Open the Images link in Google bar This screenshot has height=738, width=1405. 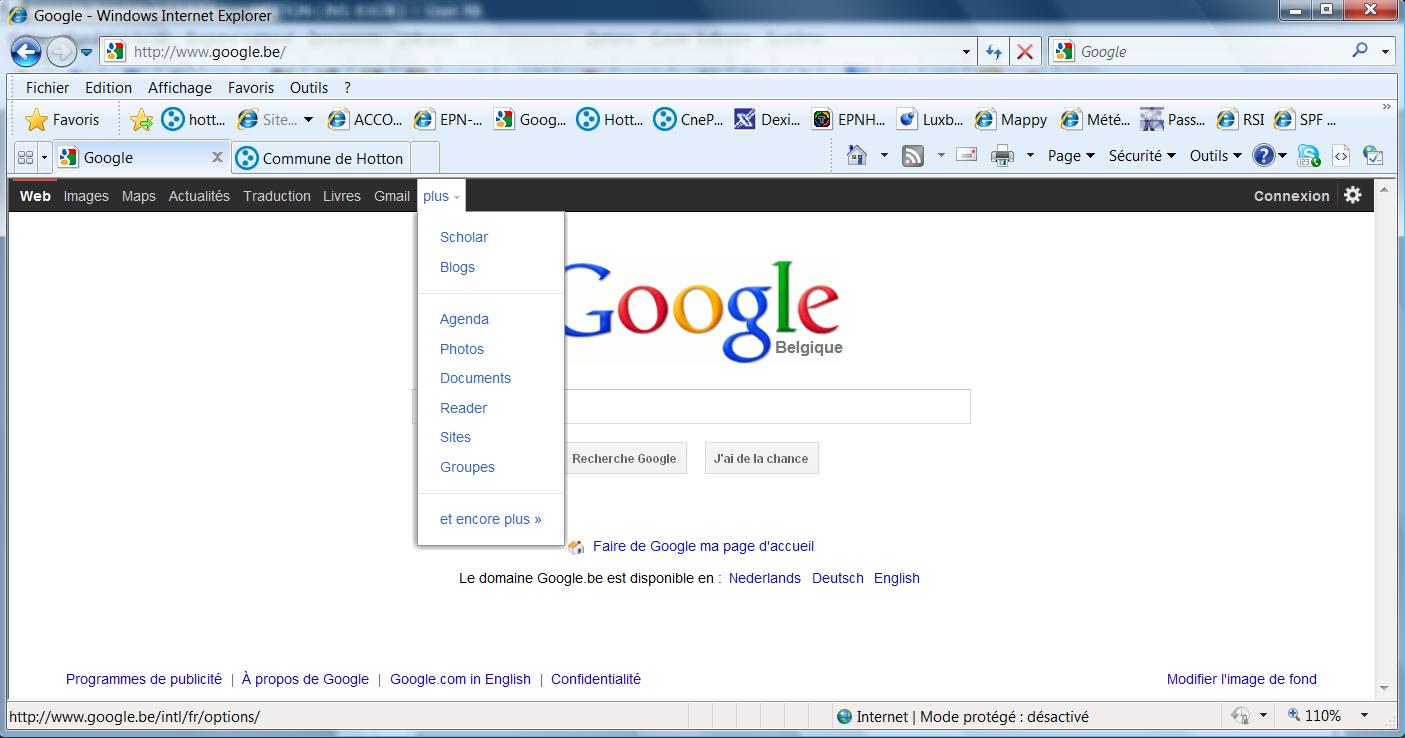[x=86, y=196]
